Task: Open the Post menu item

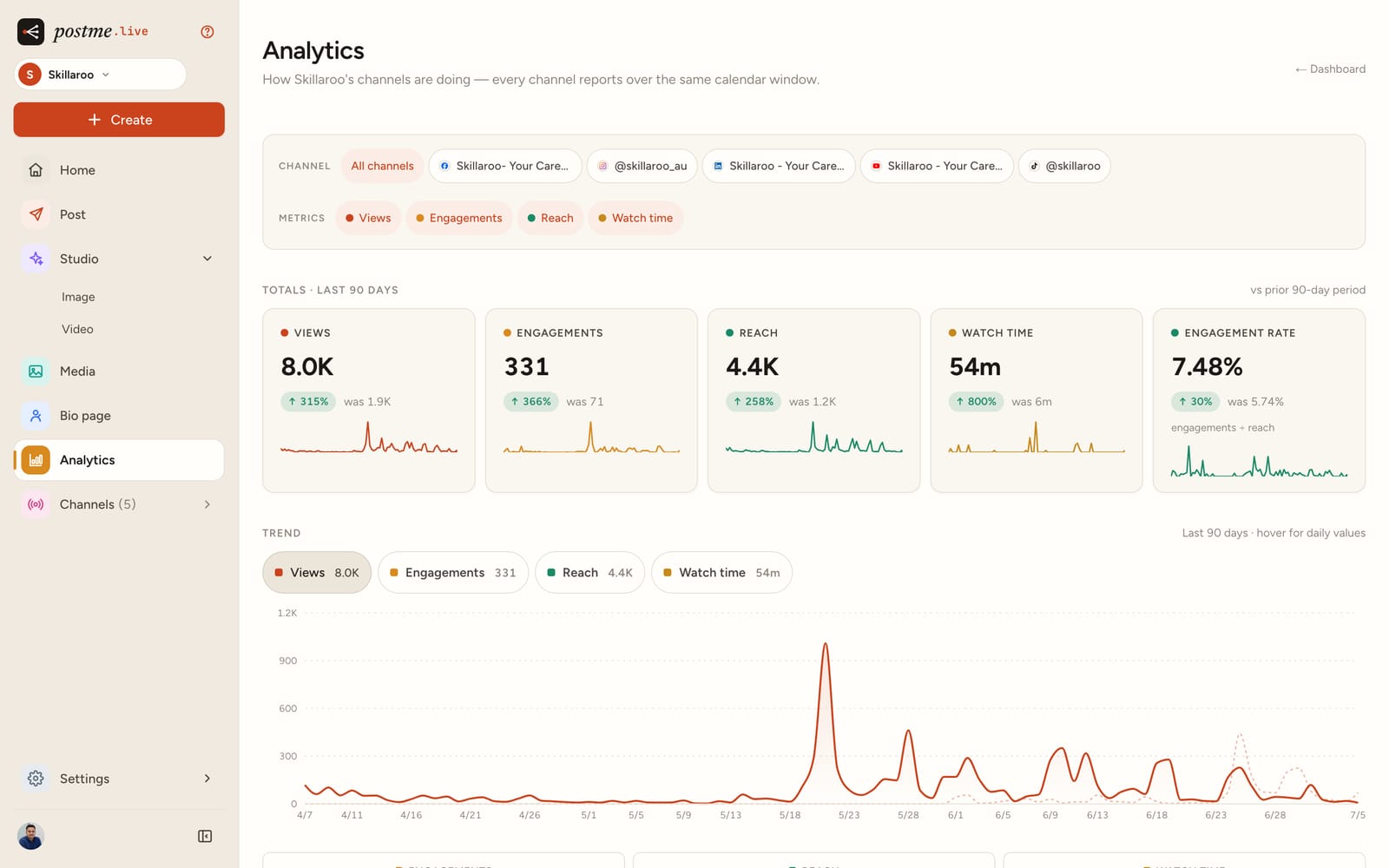Action: (x=119, y=214)
